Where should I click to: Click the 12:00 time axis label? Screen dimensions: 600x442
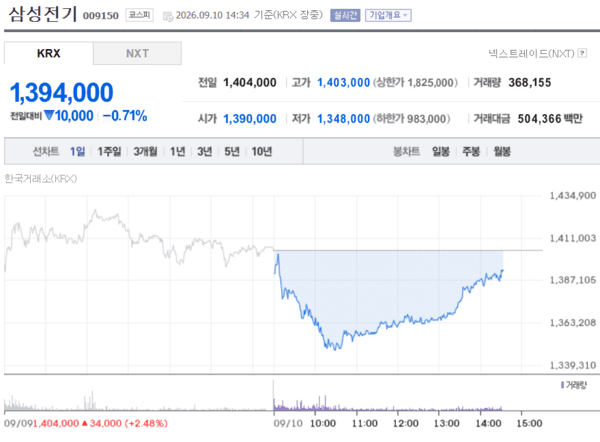coord(406,423)
